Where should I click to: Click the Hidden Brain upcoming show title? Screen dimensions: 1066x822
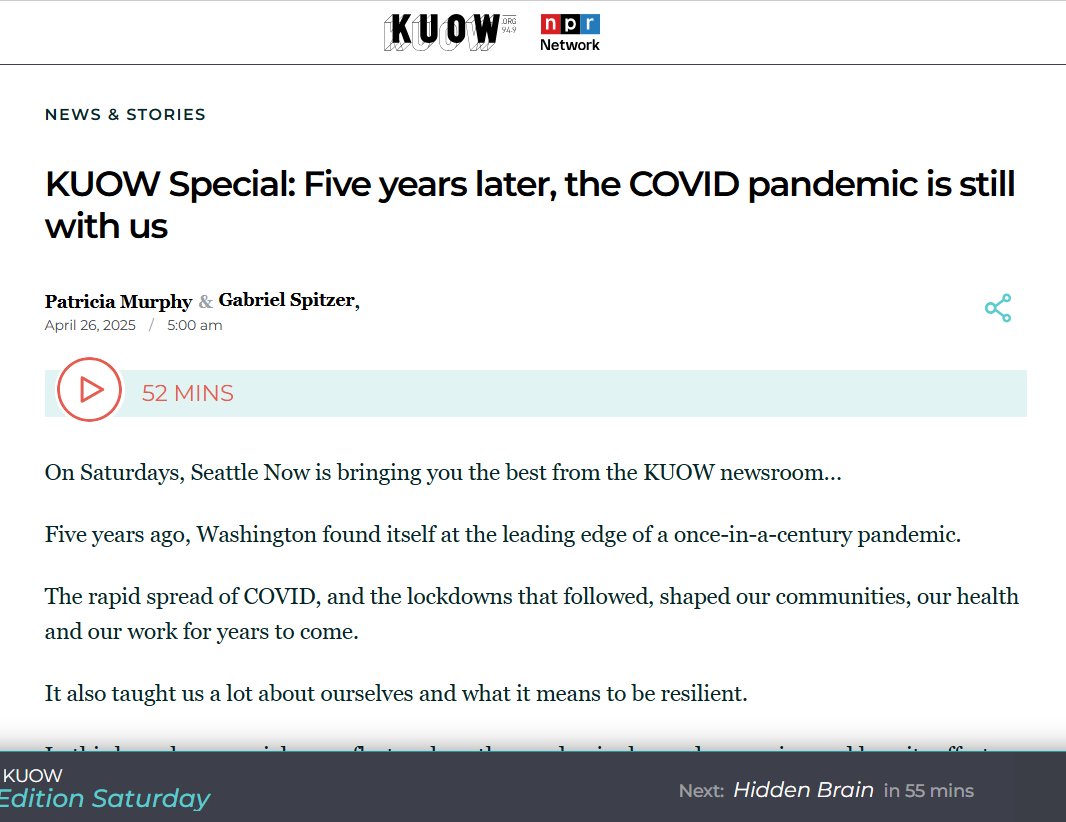coord(803,790)
